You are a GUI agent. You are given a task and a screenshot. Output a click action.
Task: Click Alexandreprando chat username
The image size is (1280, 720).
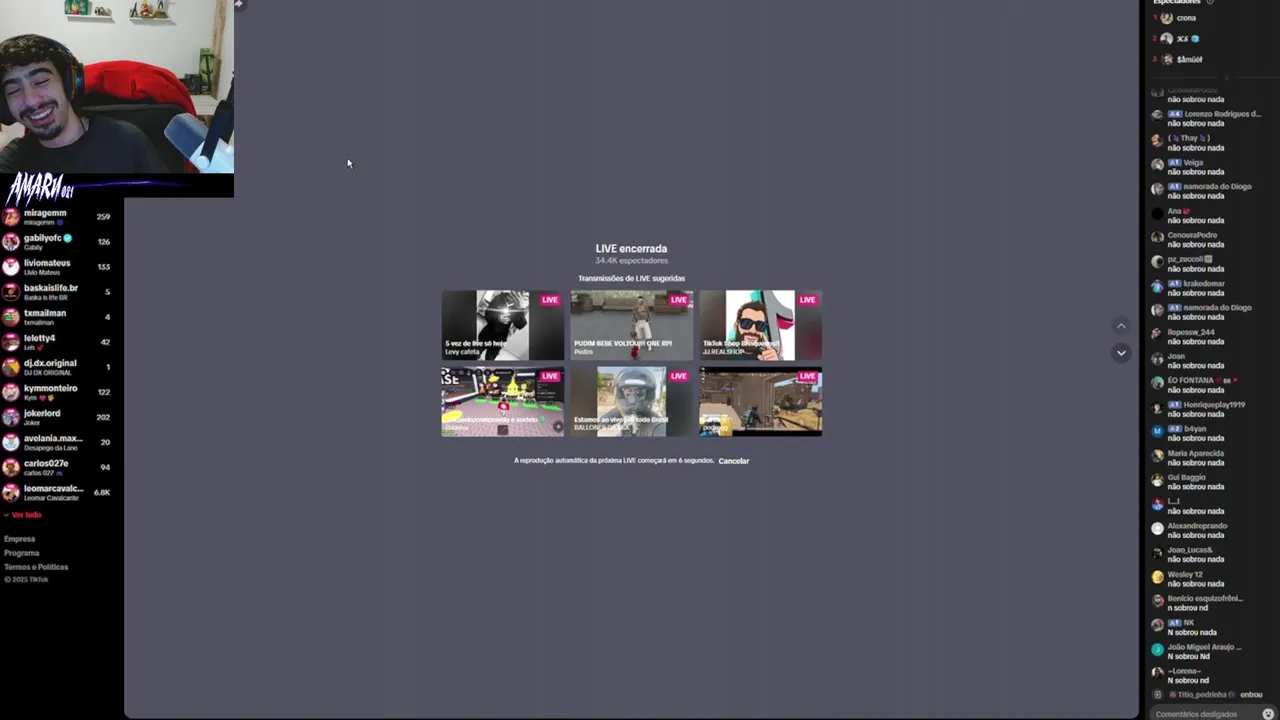[x=1197, y=526]
